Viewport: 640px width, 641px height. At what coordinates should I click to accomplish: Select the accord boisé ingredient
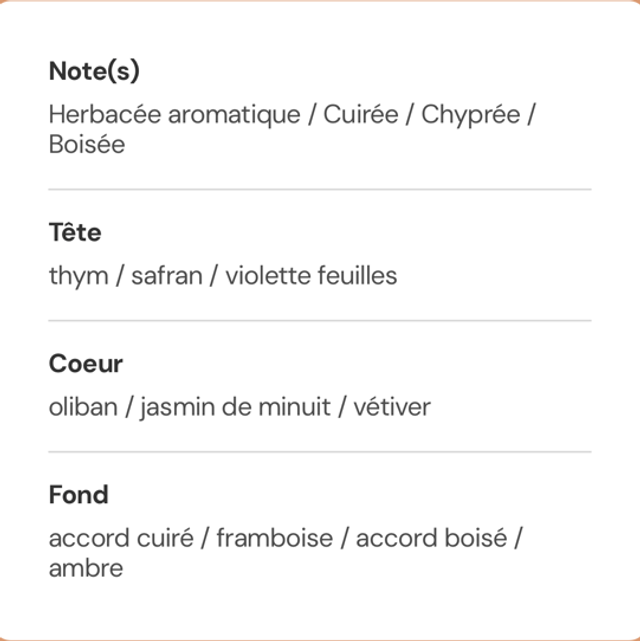pyautogui.click(x=430, y=538)
